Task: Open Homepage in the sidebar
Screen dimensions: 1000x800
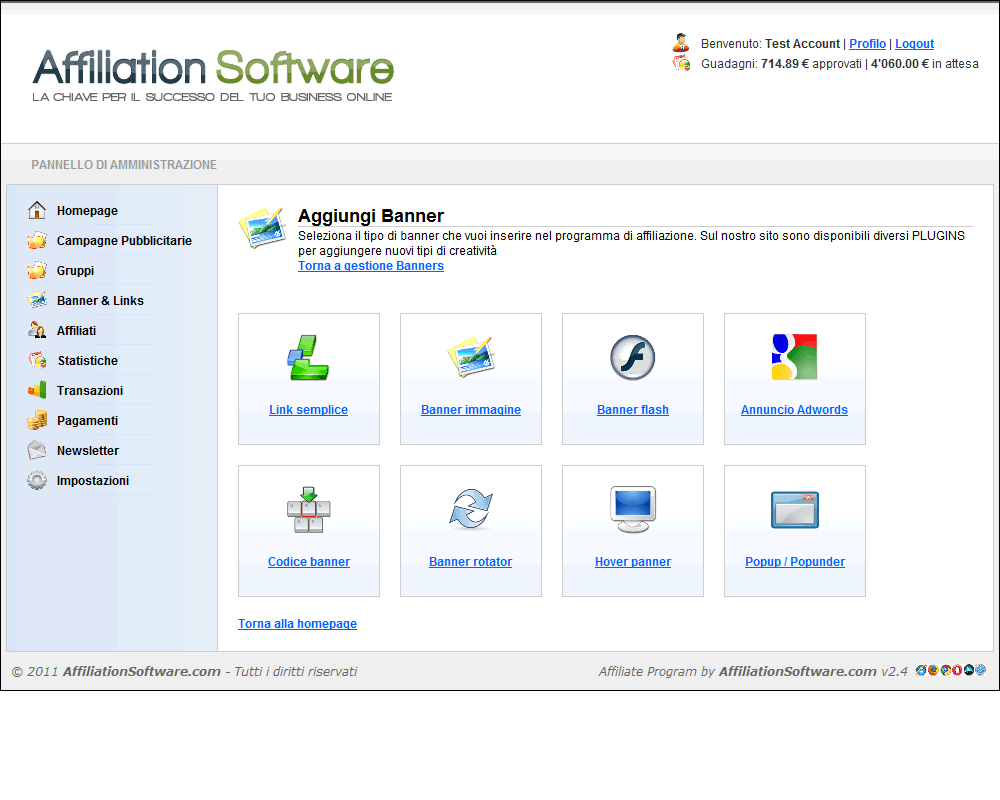Action: [x=87, y=211]
